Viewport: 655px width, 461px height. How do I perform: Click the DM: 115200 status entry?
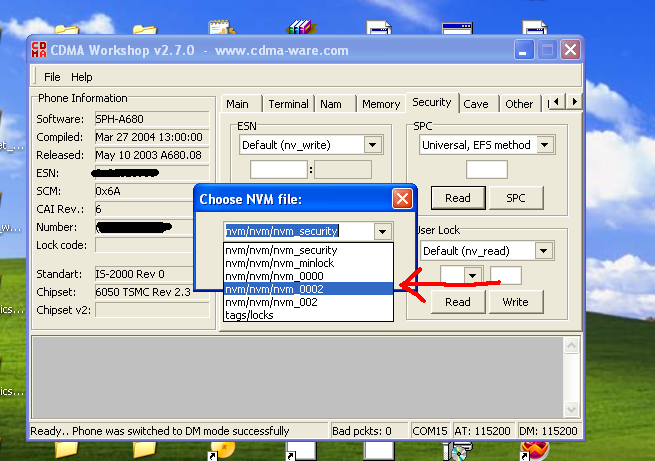point(548,431)
